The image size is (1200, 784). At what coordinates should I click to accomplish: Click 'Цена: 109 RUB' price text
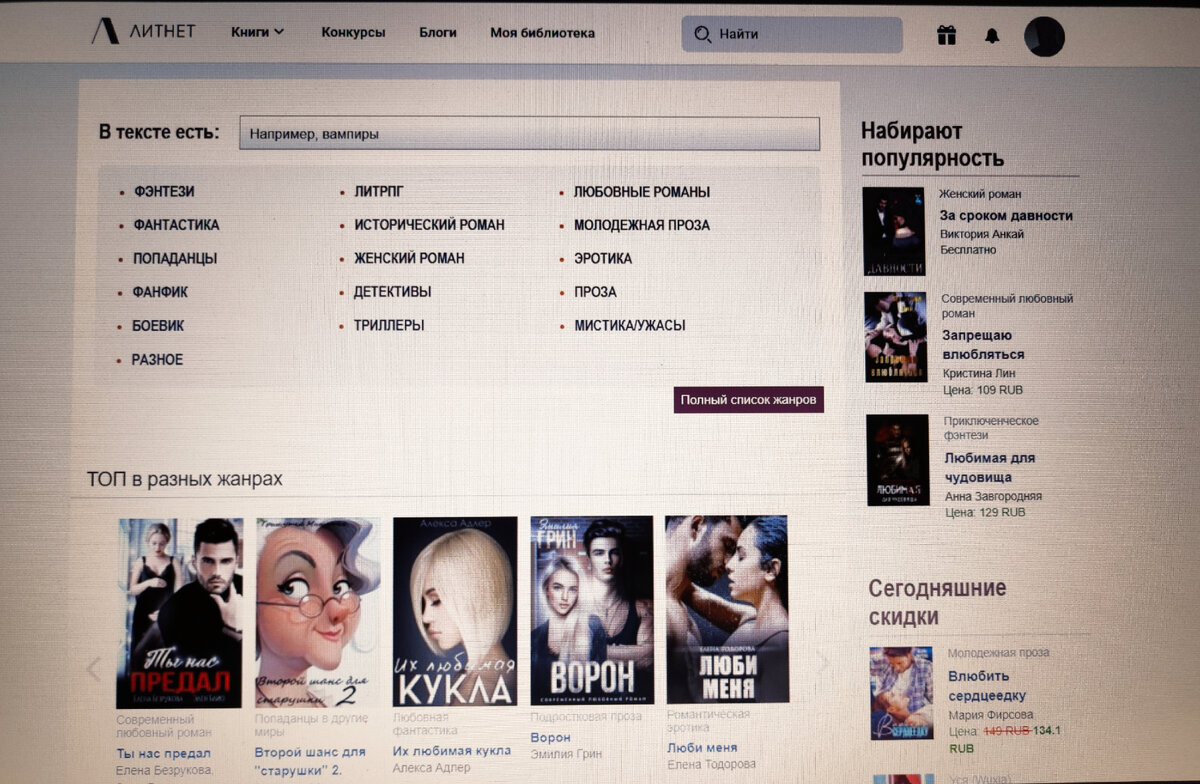click(x=984, y=390)
